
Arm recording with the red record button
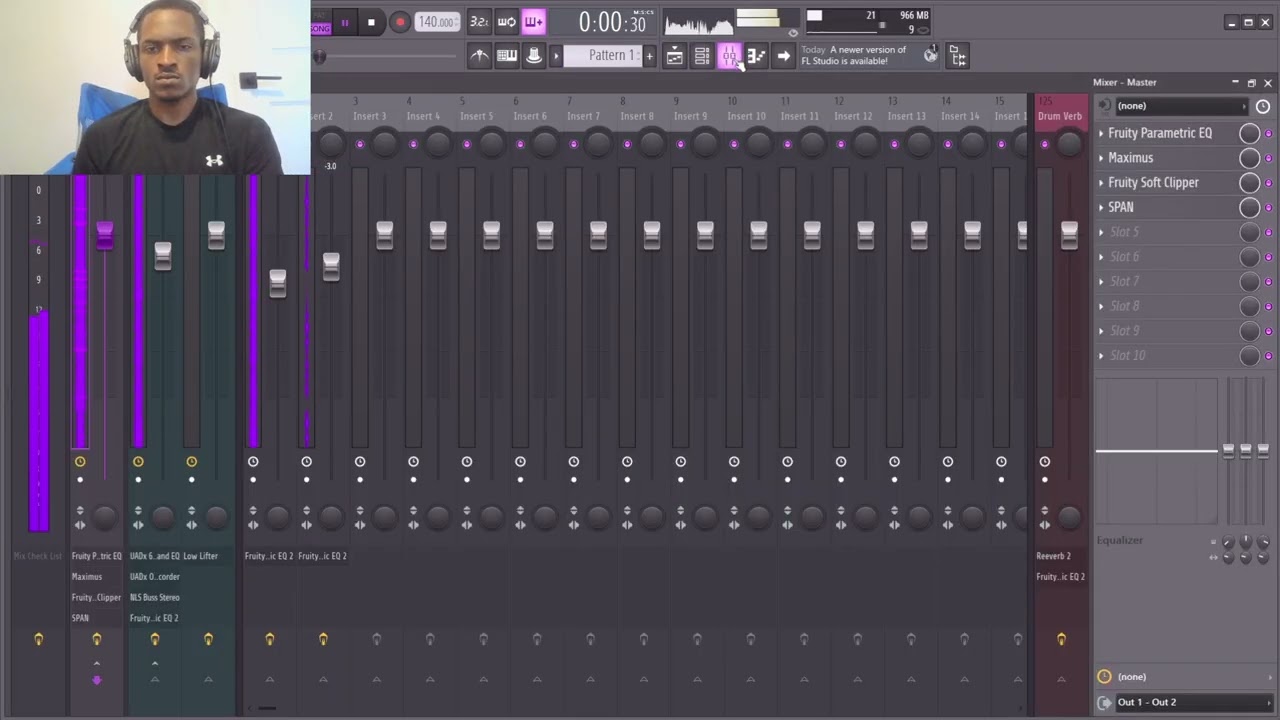[399, 22]
